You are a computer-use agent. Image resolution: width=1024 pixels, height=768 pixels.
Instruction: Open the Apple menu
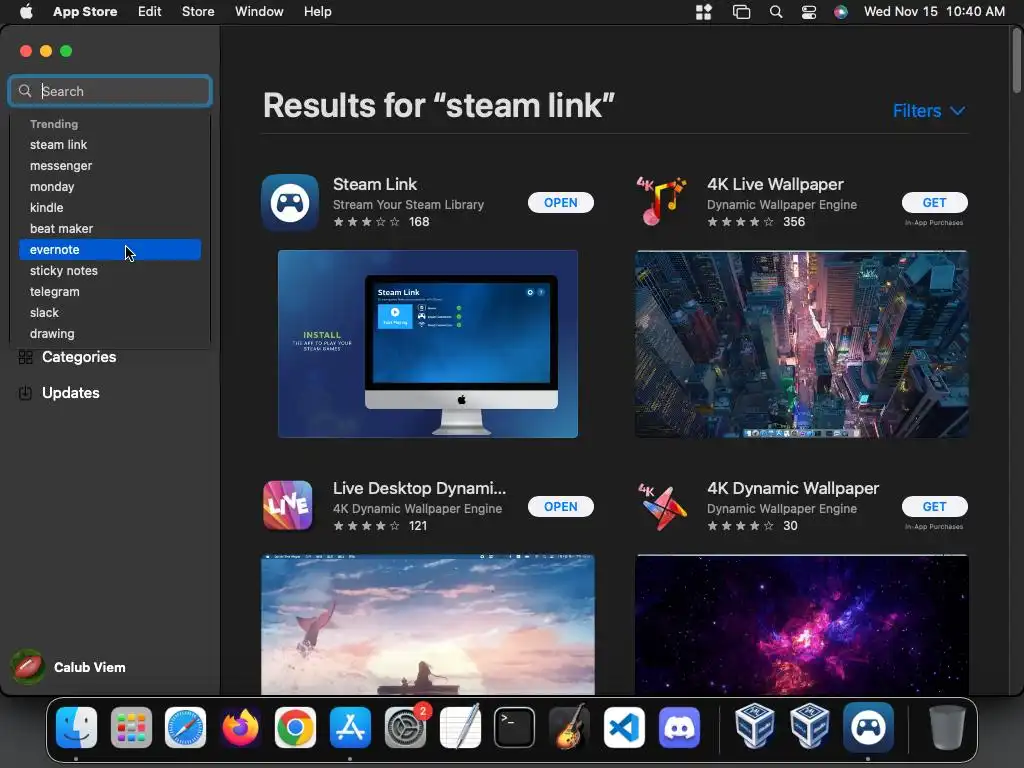pyautogui.click(x=26, y=12)
